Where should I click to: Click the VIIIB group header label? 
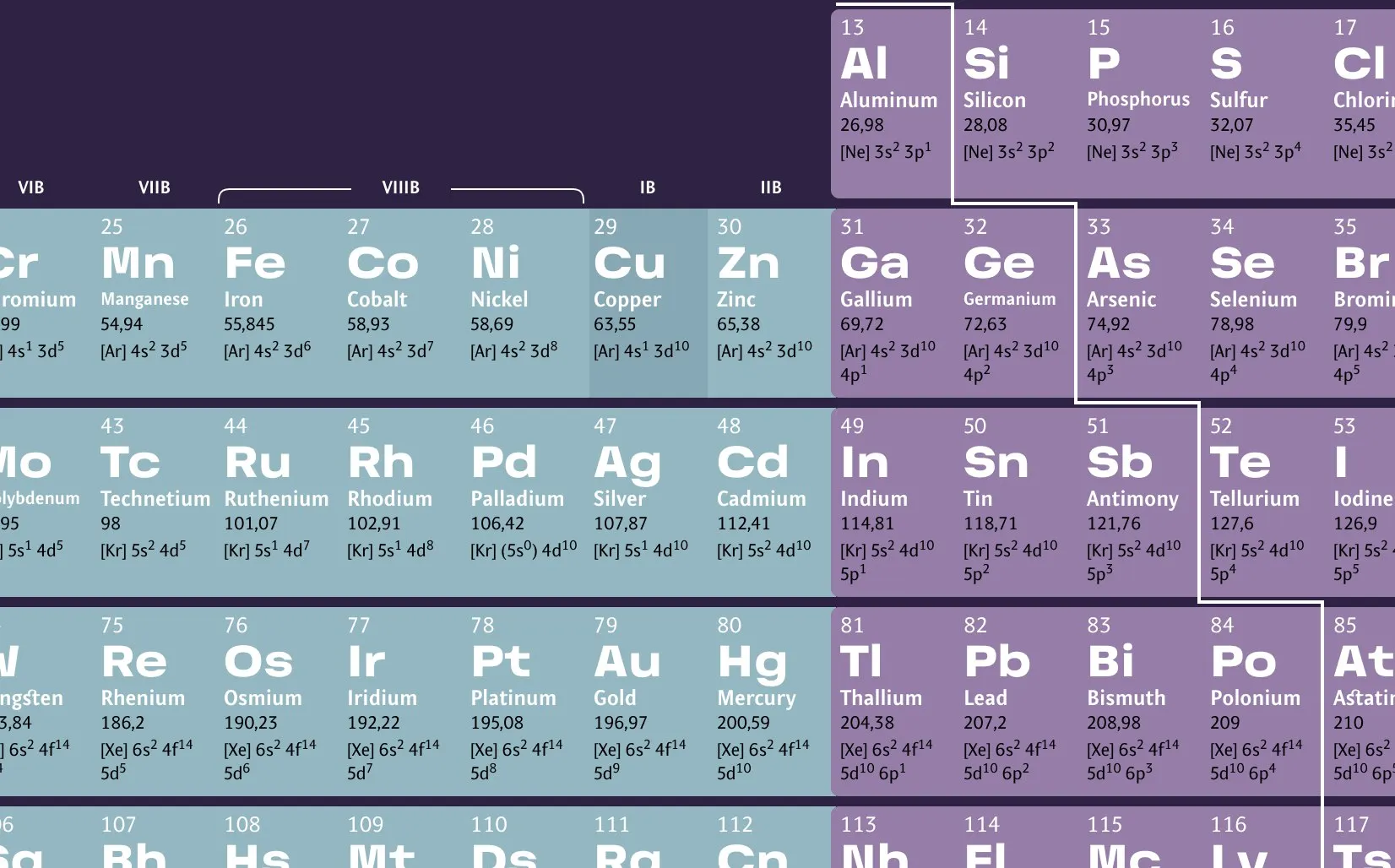(401, 187)
